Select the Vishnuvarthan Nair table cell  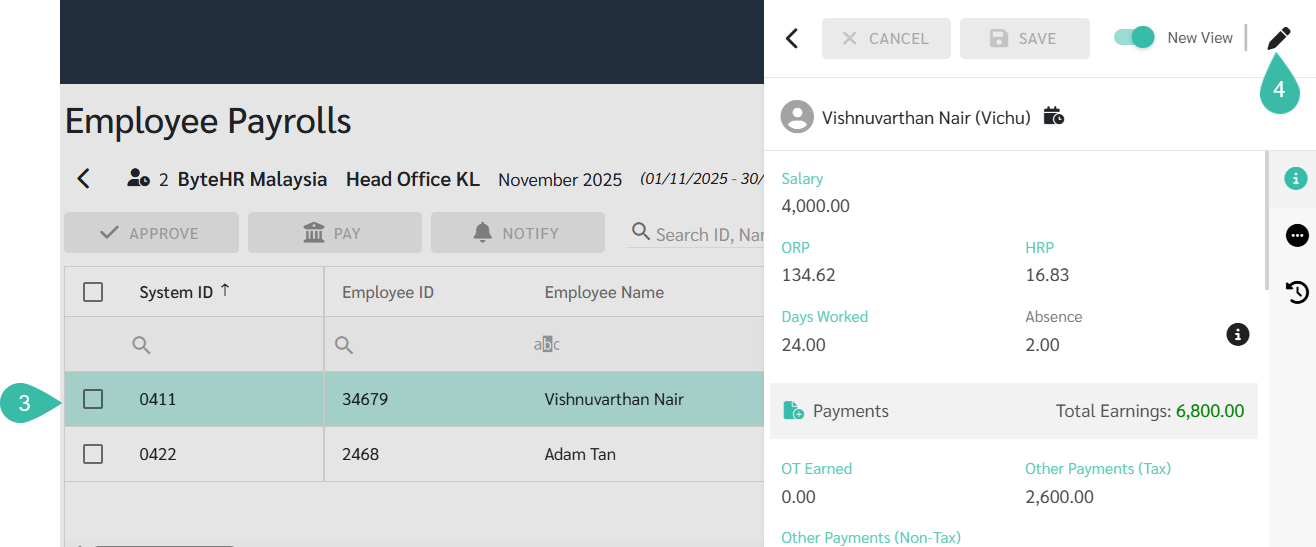point(614,399)
